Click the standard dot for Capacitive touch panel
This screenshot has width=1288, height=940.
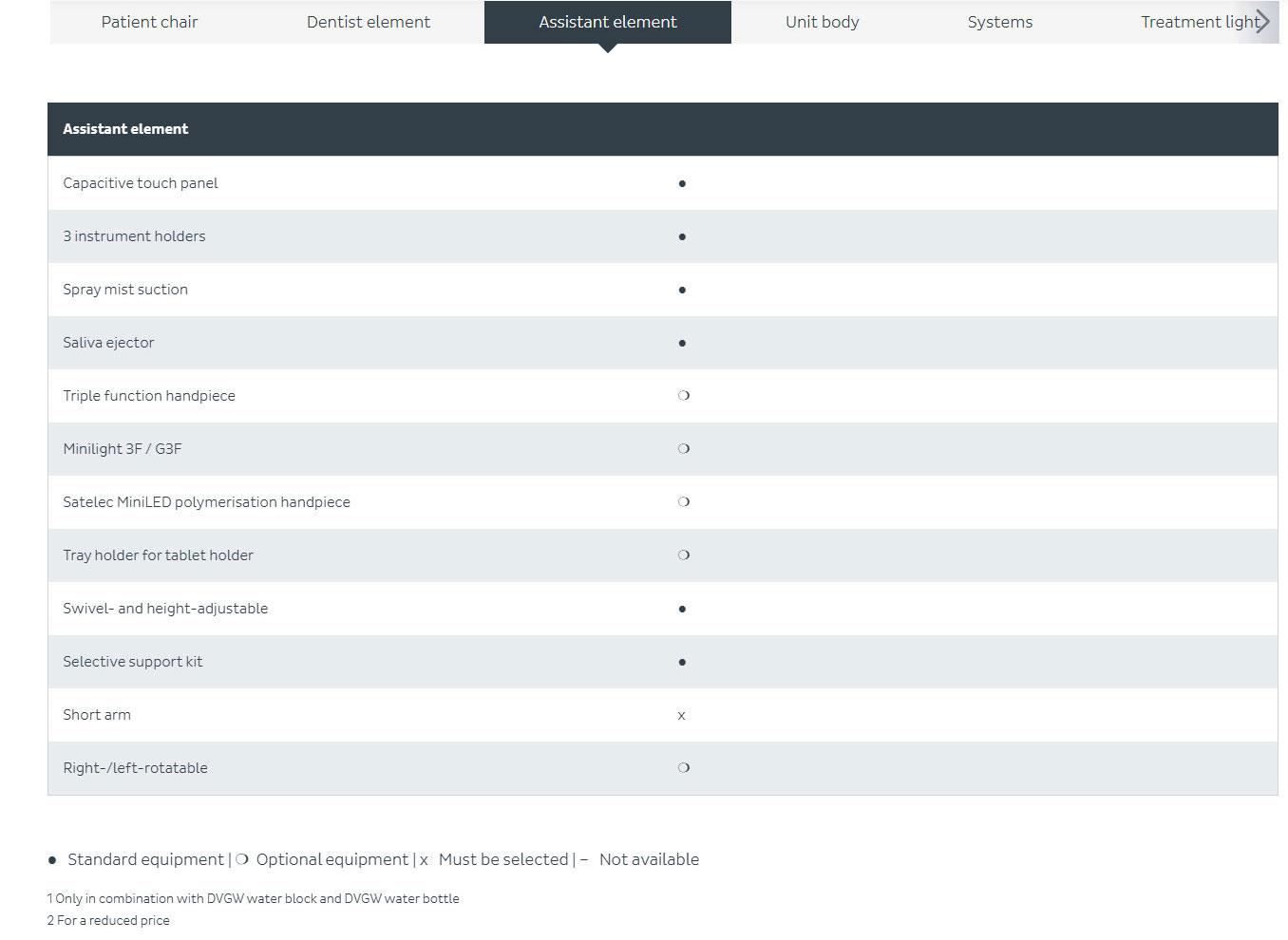click(682, 183)
